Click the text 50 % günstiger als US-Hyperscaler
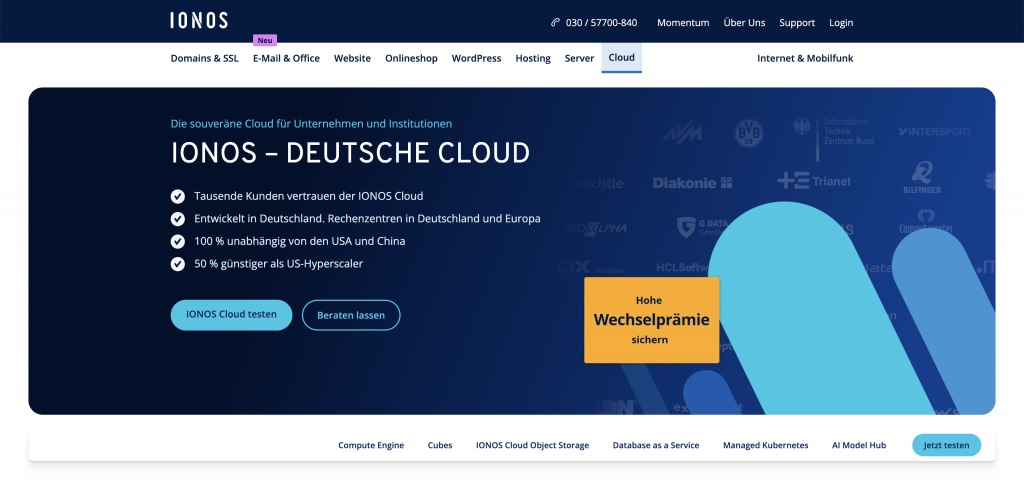Screen dimensions: 1024x485 coord(278,264)
